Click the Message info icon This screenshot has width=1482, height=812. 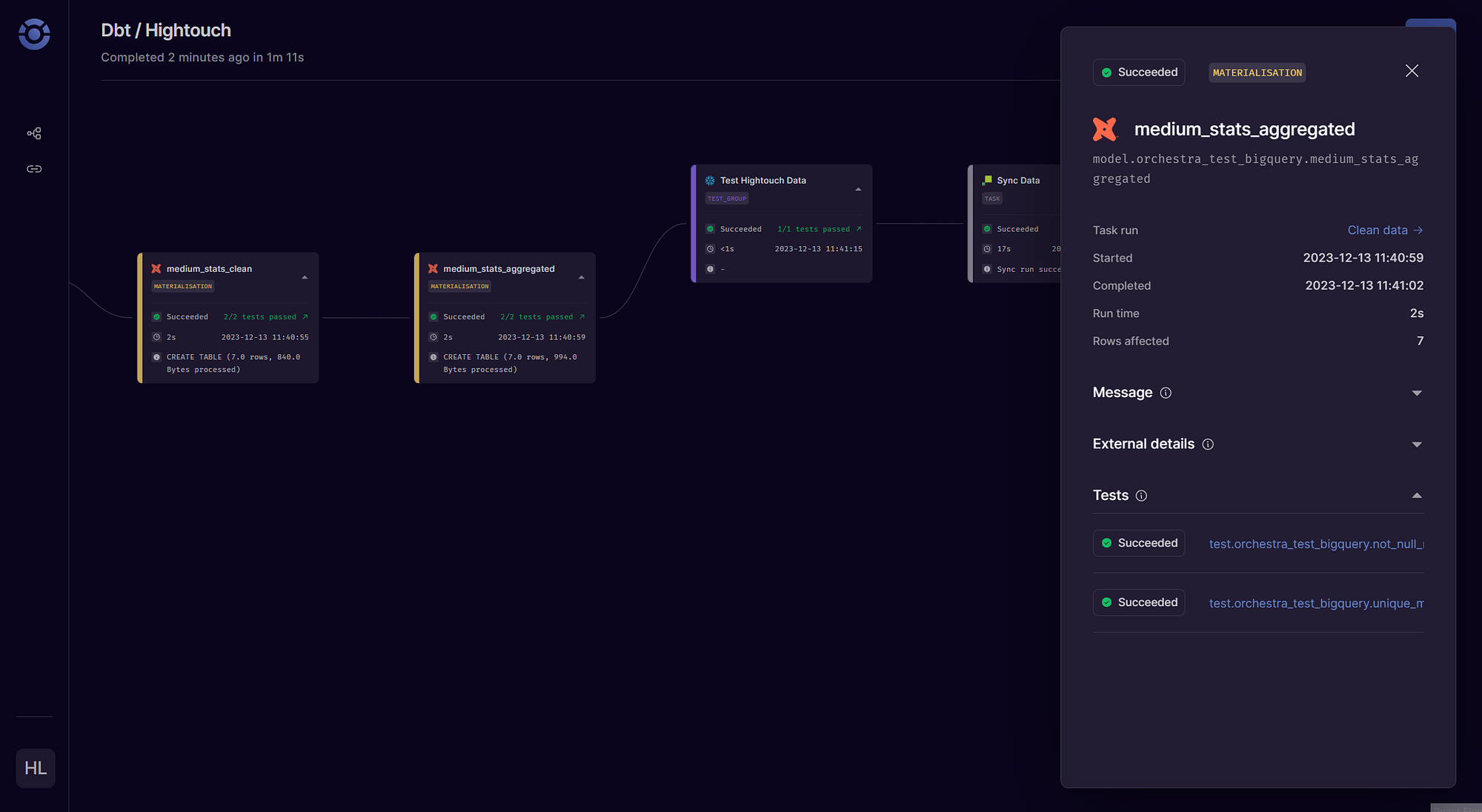1166,393
